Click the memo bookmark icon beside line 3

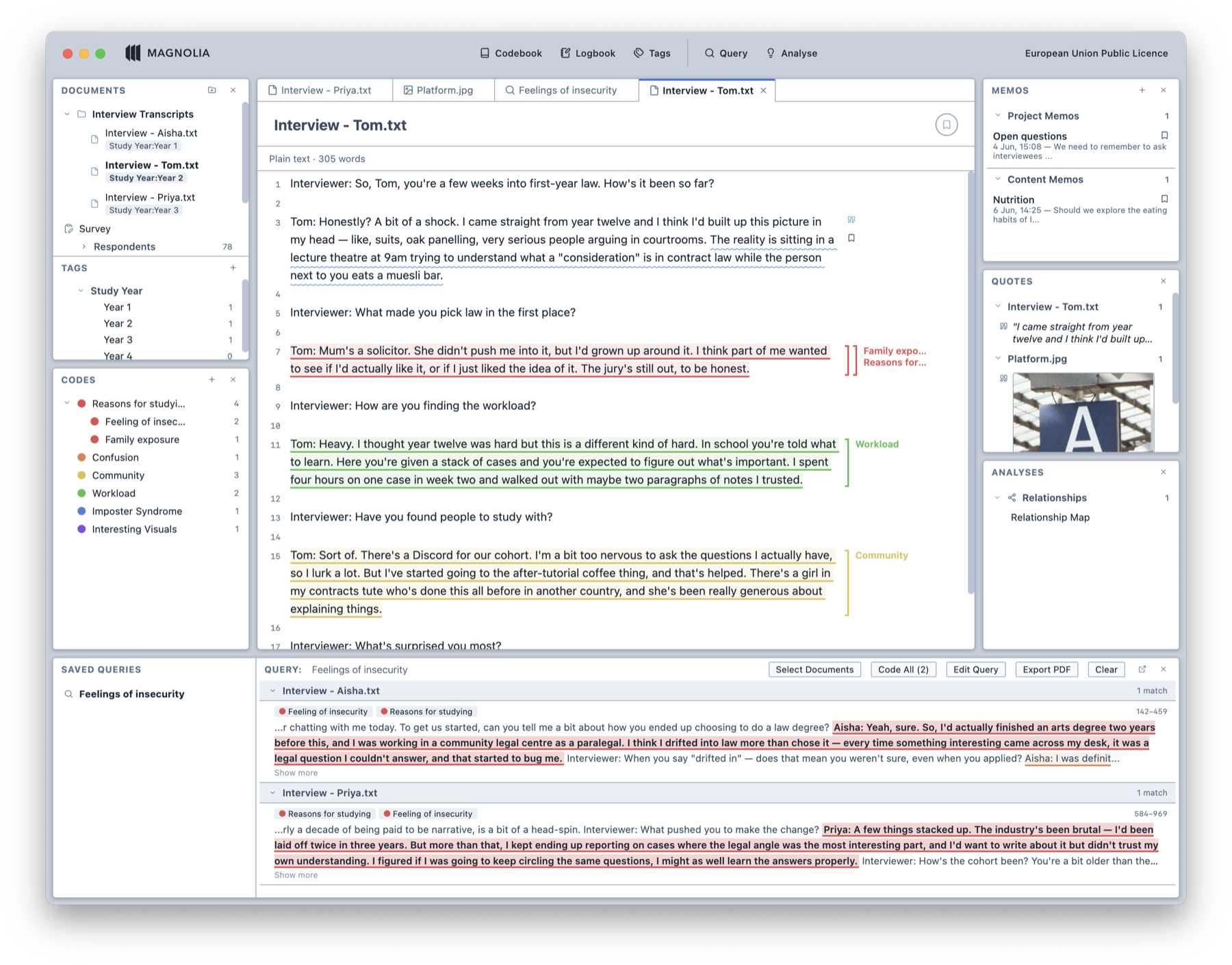851,238
